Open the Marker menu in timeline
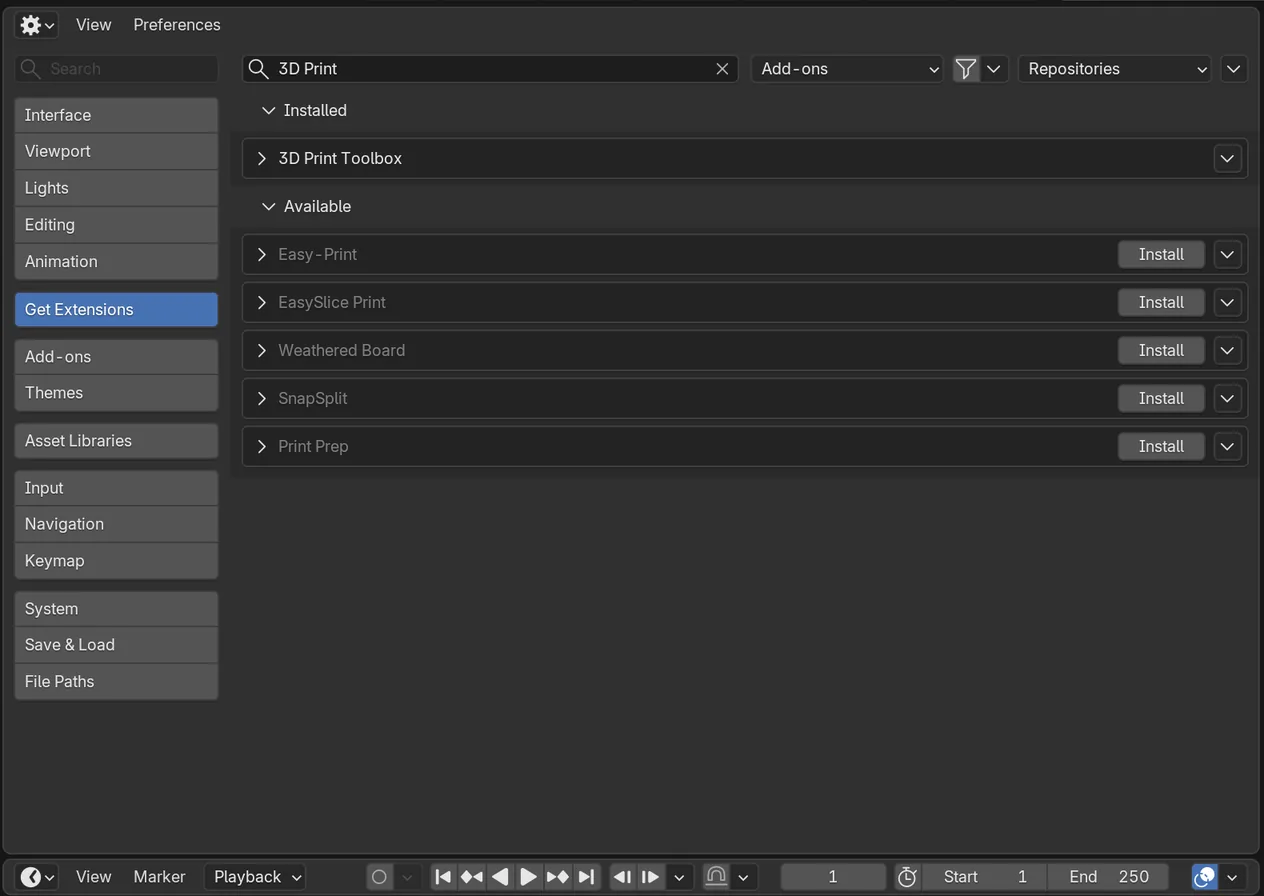The height and width of the screenshot is (896, 1264). coord(160,877)
